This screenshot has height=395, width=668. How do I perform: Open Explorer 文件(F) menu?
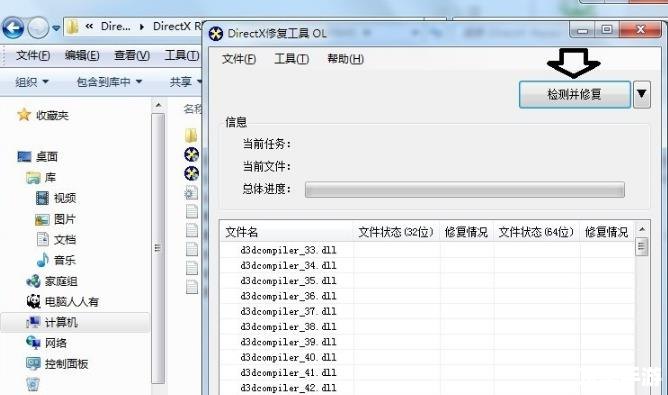click(x=33, y=55)
